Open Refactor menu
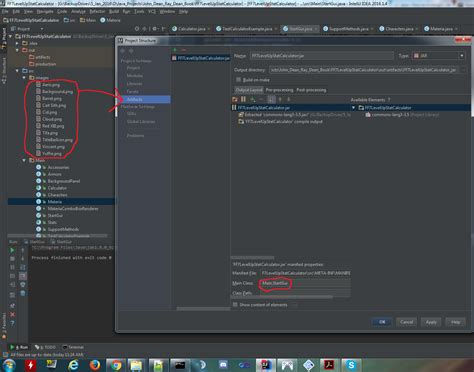Viewport: 474px width, 372px height. [x=97, y=11]
